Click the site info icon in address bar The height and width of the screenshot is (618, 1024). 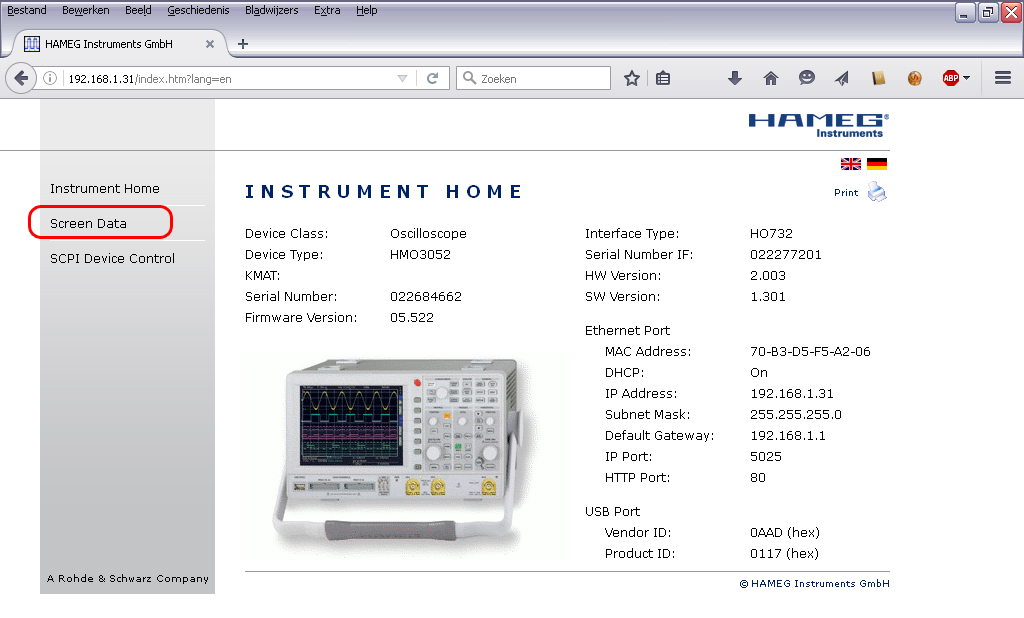tap(50, 78)
